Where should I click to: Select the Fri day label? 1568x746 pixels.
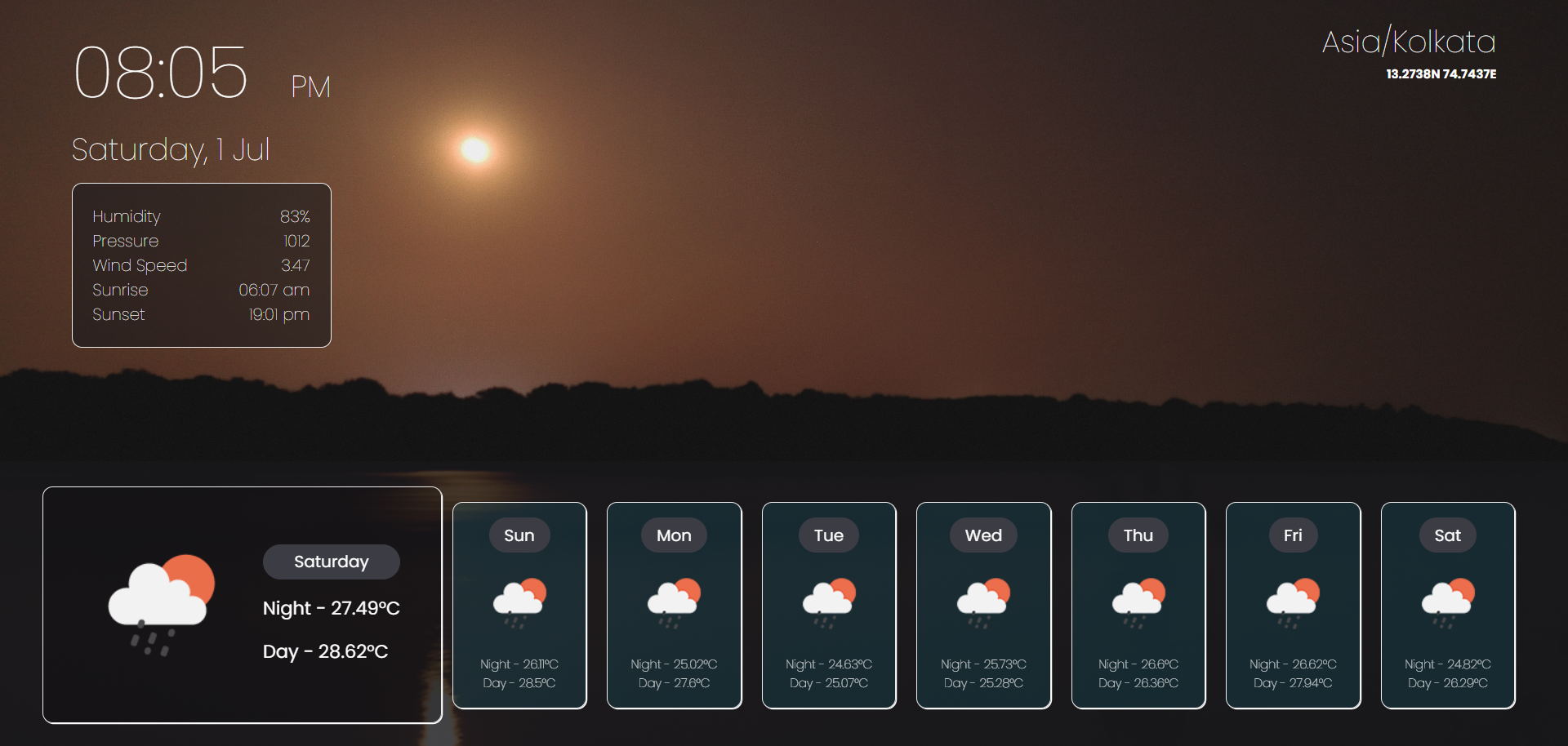pyautogui.click(x=1293, y=535)
